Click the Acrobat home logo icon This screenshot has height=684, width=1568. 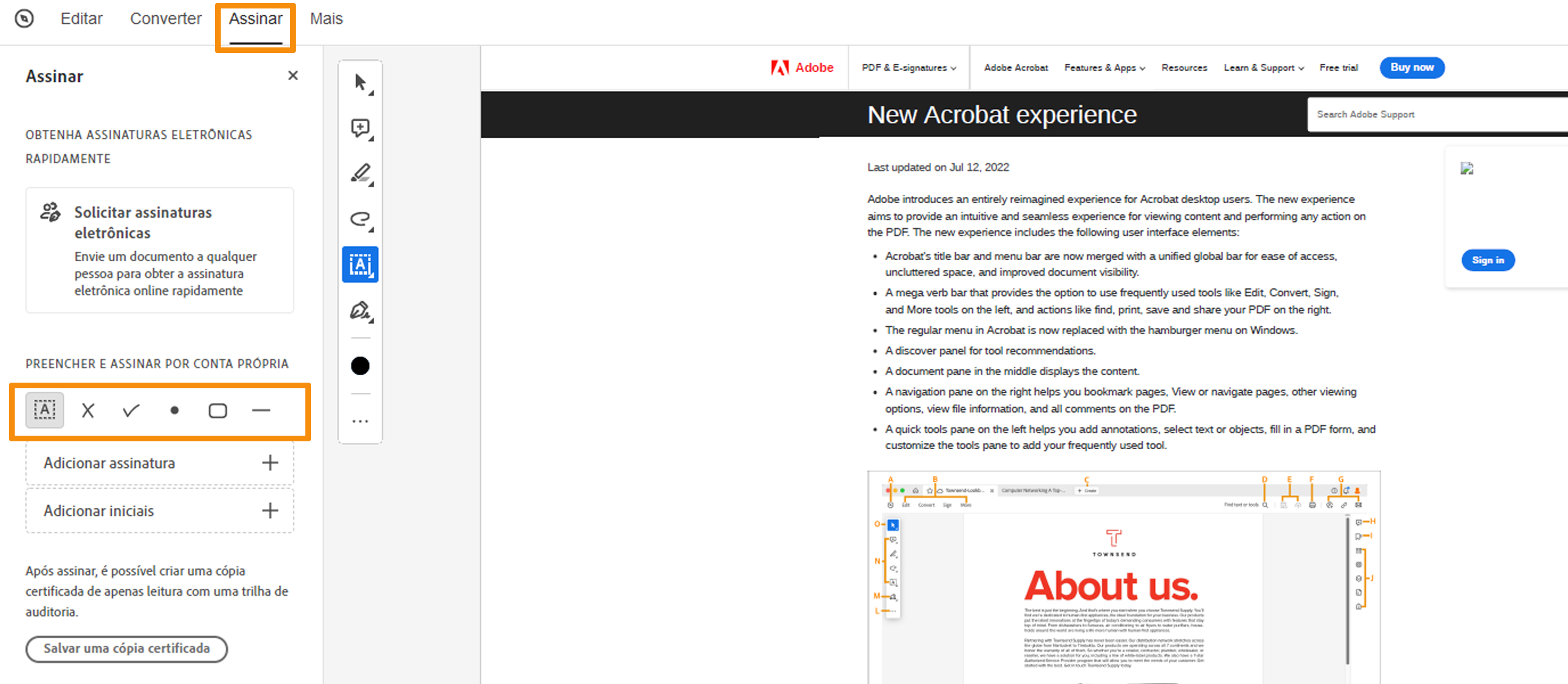[24, 19]
